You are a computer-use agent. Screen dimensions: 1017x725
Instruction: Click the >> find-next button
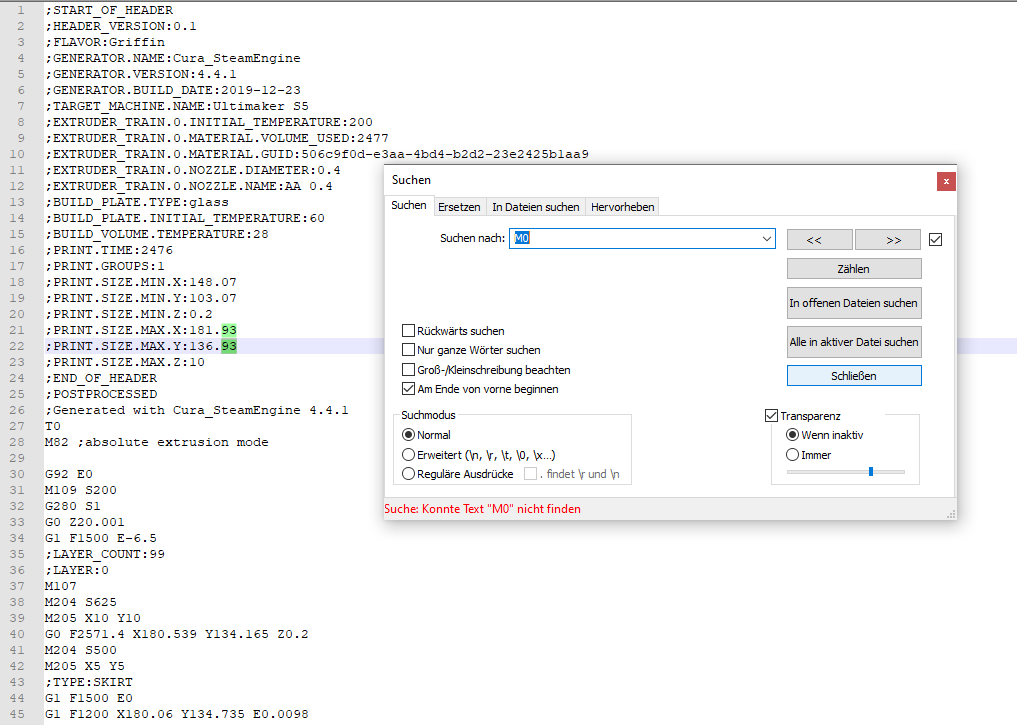pyautogui.click(x=887, y=239)
